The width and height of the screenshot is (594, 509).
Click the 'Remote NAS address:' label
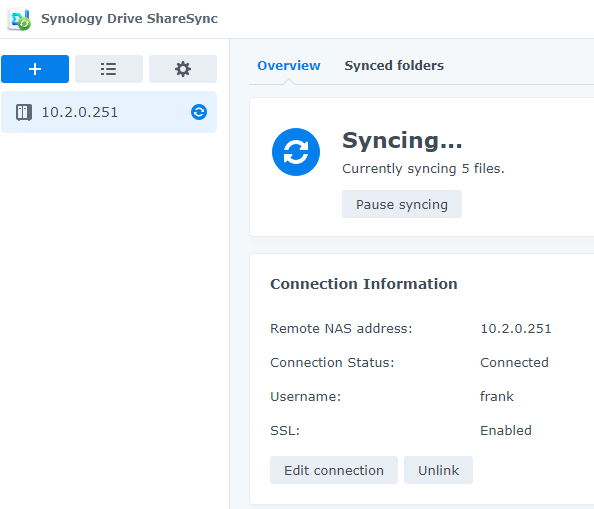click(341, 328)
